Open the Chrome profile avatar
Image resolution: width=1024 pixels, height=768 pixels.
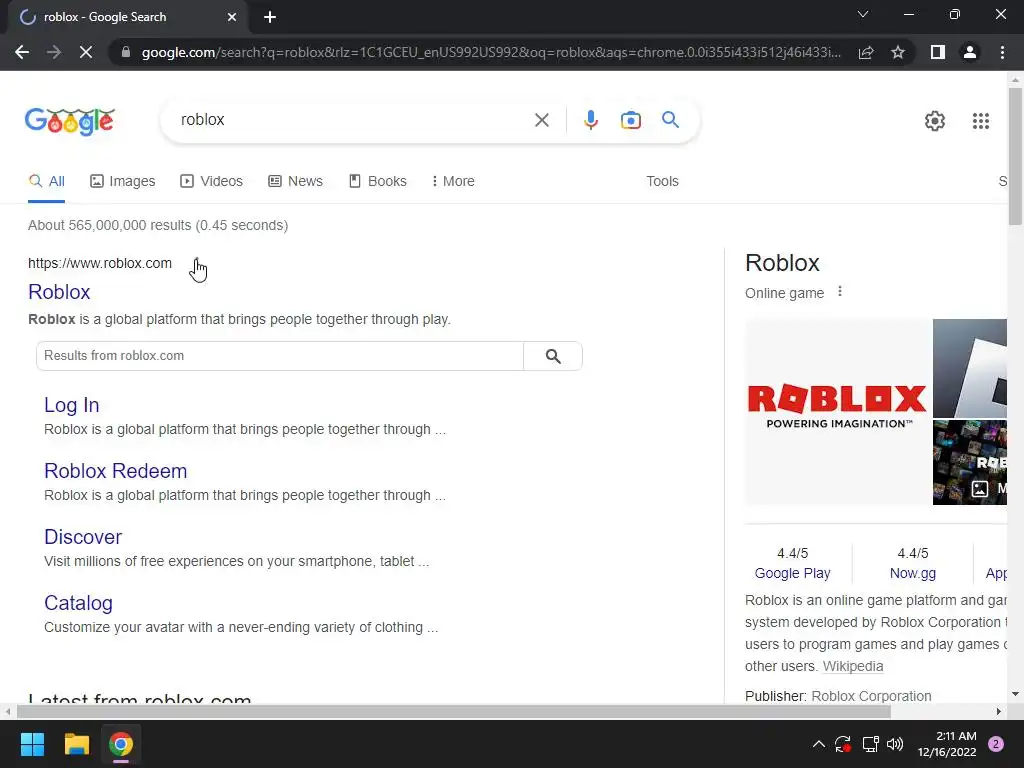[970, 52]
